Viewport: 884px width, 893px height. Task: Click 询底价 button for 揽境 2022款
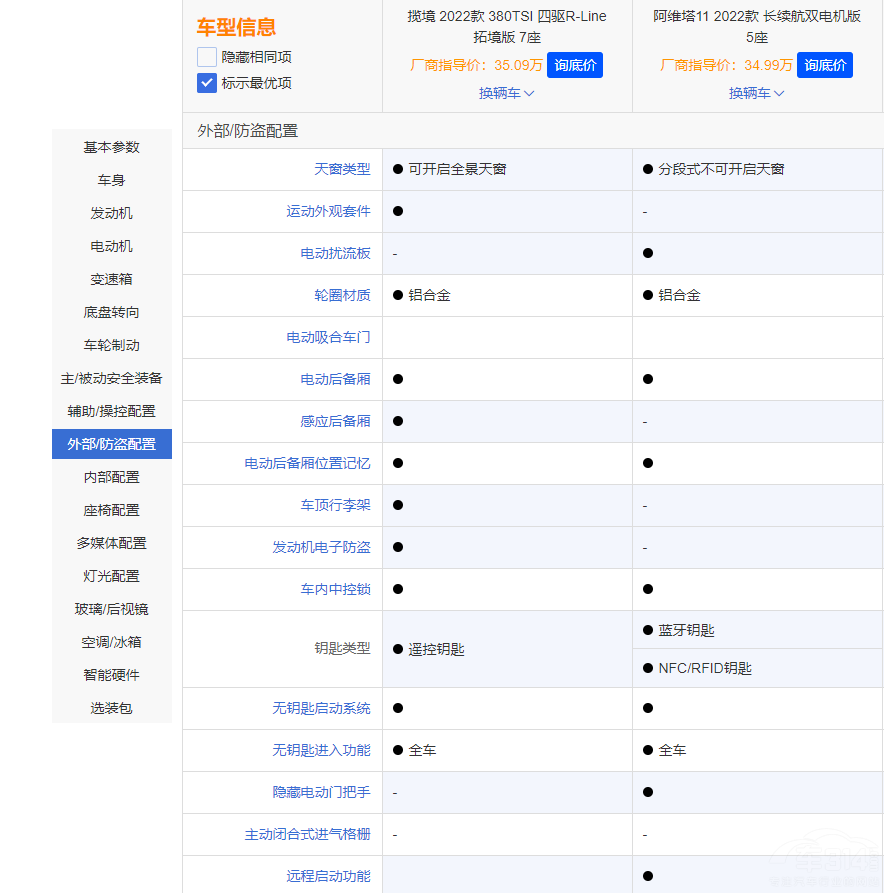click(575, 65)
